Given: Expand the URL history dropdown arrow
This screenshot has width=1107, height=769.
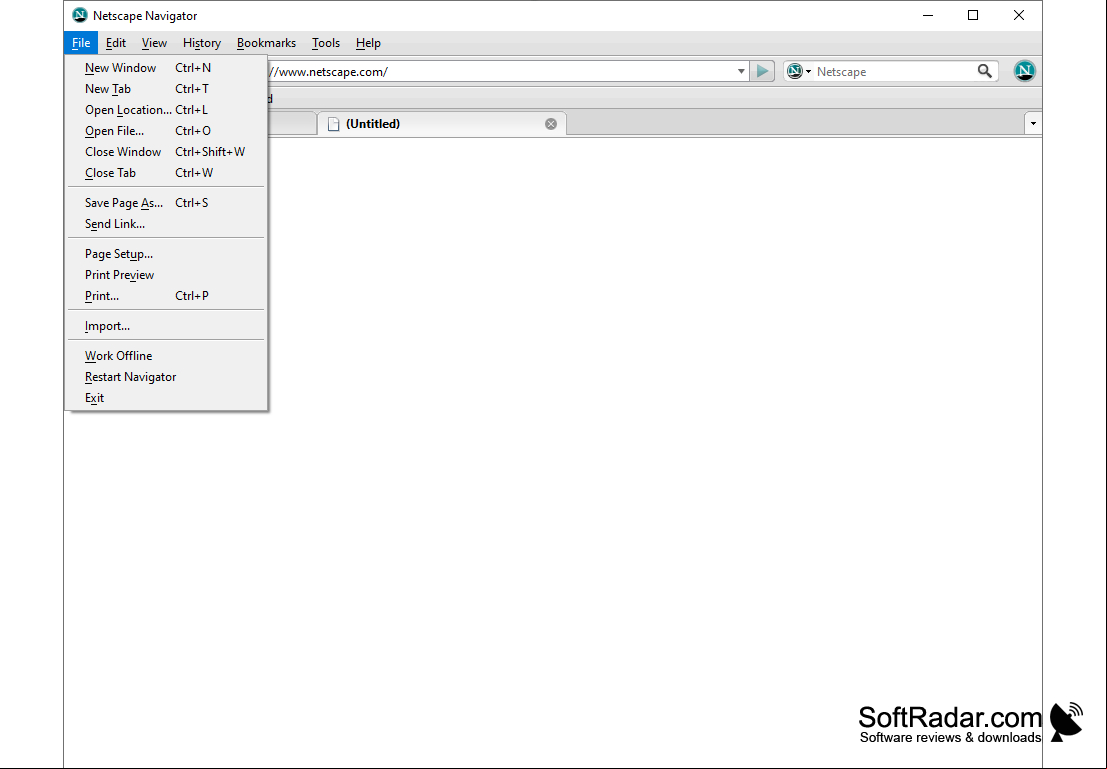Looking at the screenshot, I should click(x=741, y=71).
